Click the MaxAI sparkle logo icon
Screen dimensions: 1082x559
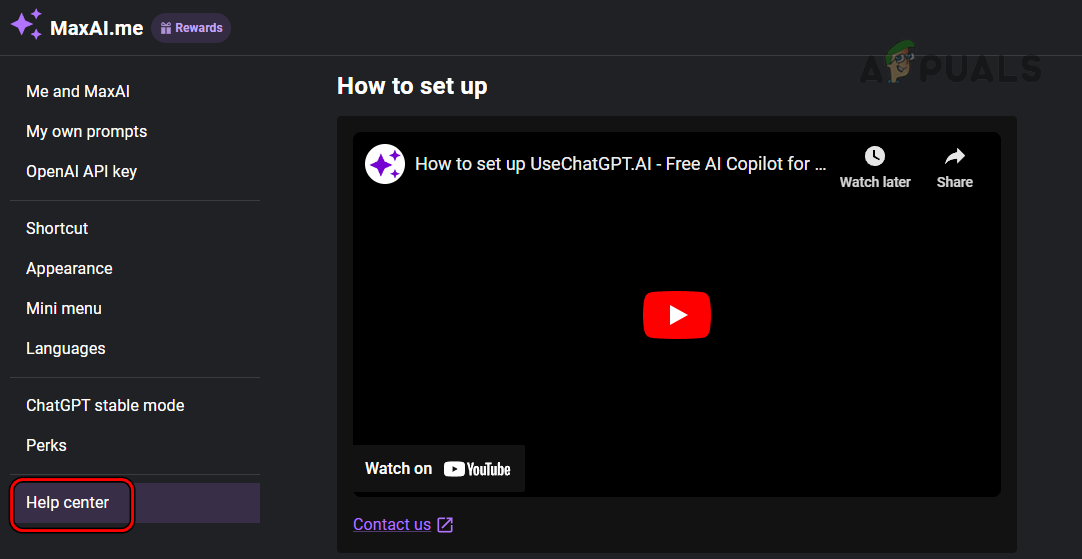pos(26,26)
